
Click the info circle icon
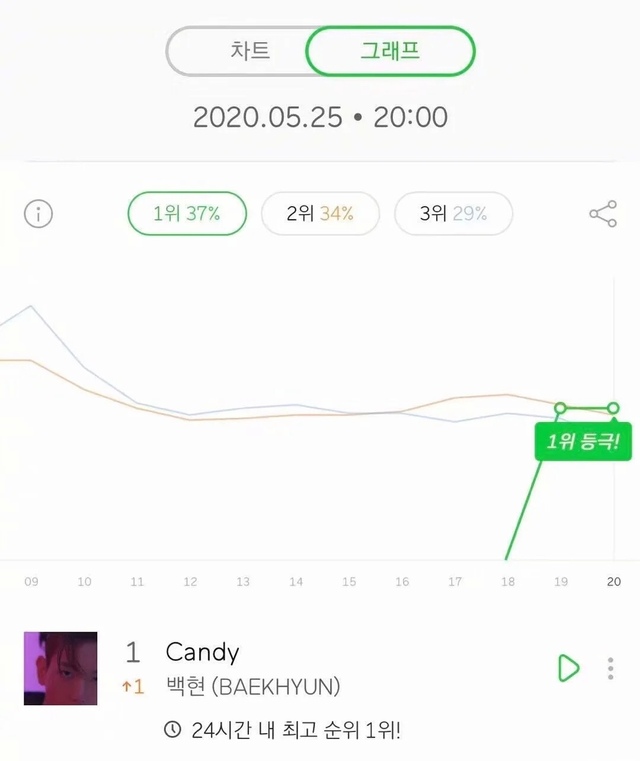point(38,213)
